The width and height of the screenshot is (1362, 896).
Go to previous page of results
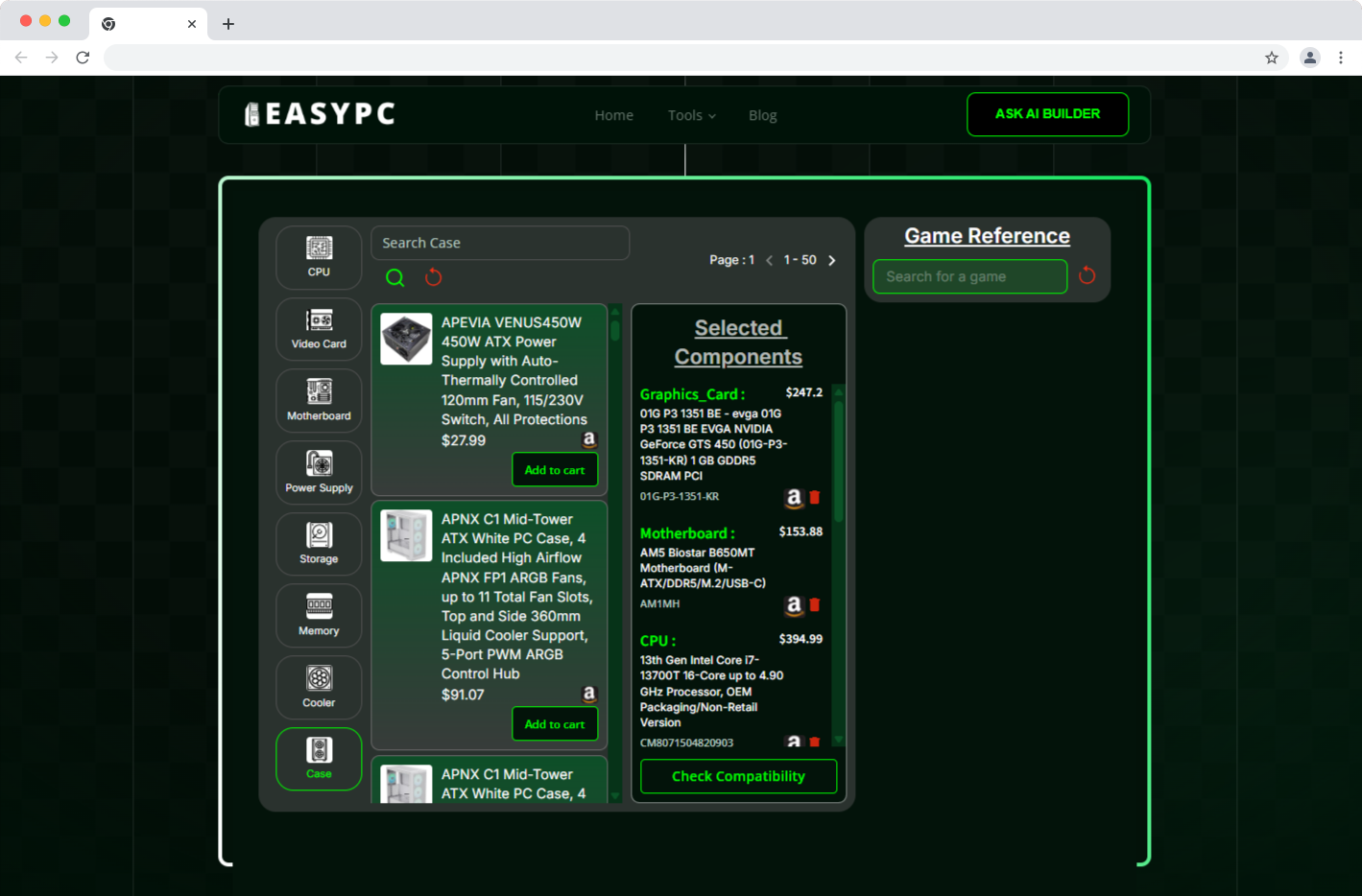[x=769, y=260]
